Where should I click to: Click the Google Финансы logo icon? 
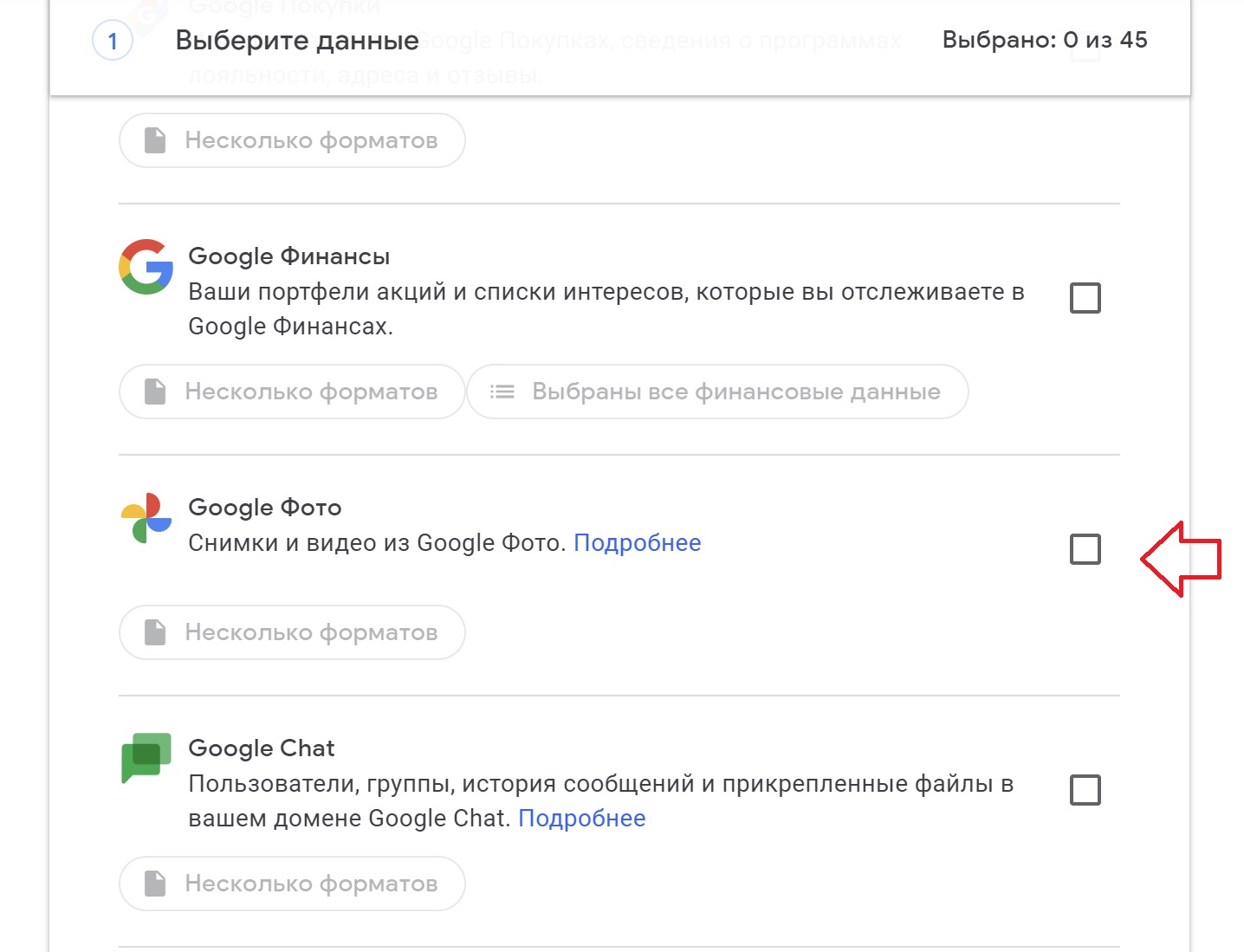tap(146, 267)
